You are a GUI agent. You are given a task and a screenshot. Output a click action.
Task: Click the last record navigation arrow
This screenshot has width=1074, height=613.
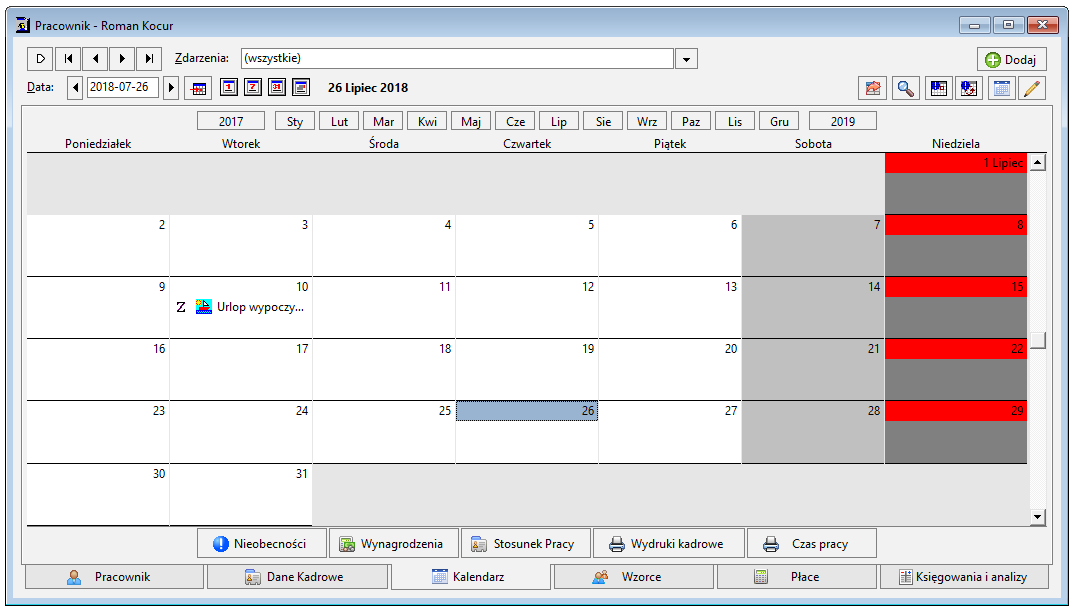click(149, 59)
